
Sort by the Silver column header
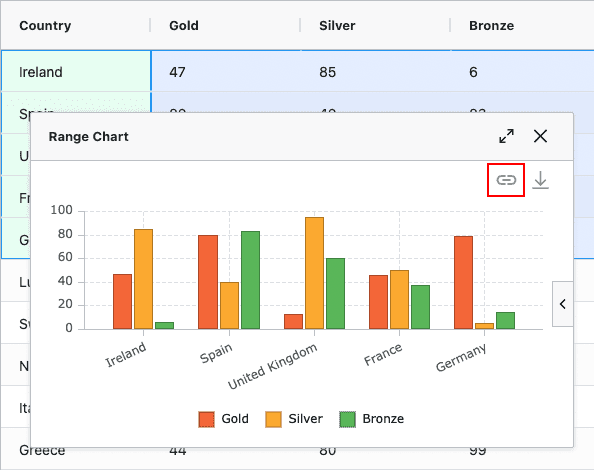point(337,25)
